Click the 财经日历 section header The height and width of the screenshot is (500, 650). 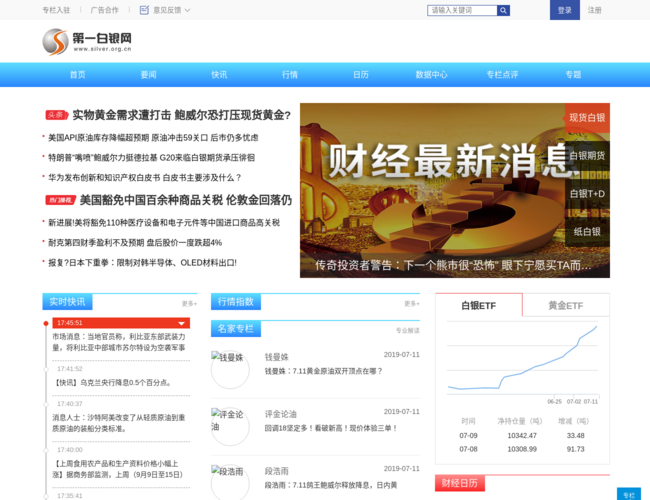tap(460, 483)
